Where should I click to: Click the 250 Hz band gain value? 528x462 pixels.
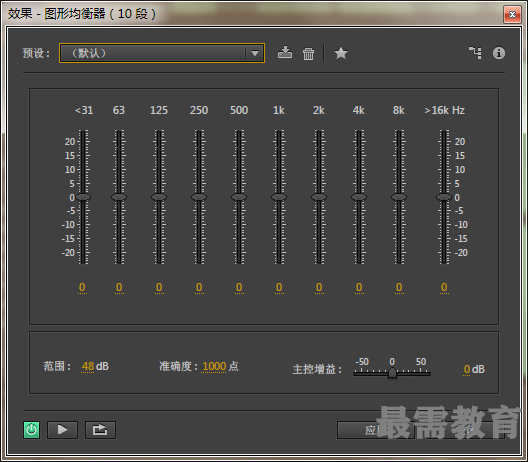tap(199, 287)
